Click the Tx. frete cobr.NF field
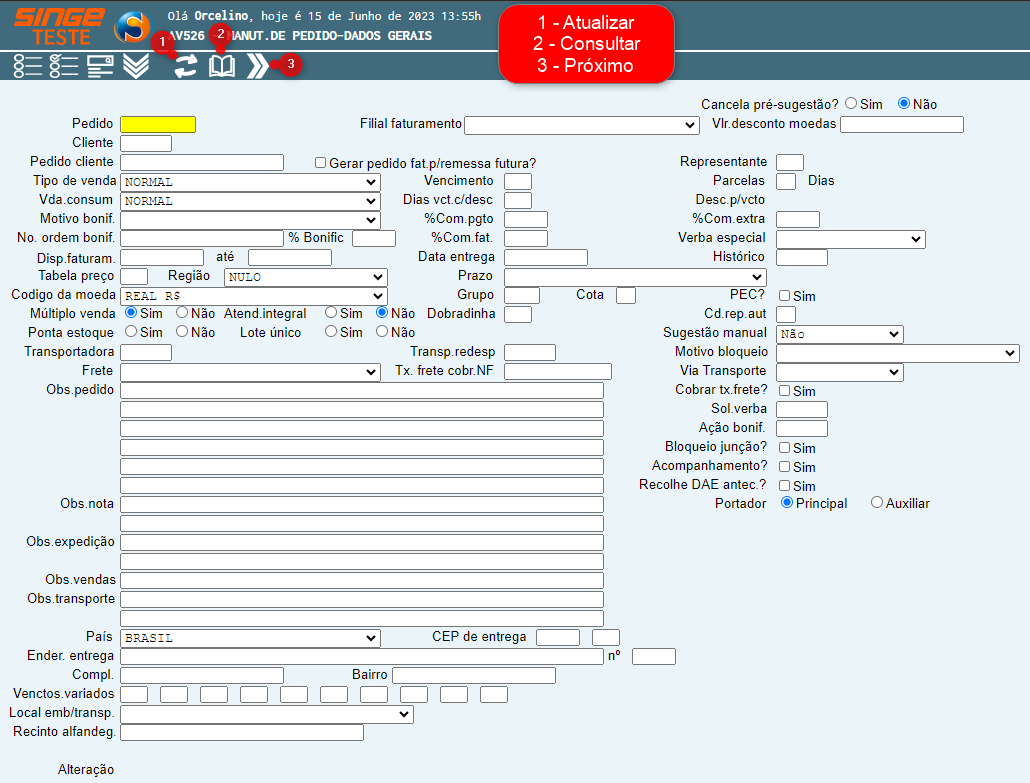The height and width of the screenshot is (783, 1030). 558,372
